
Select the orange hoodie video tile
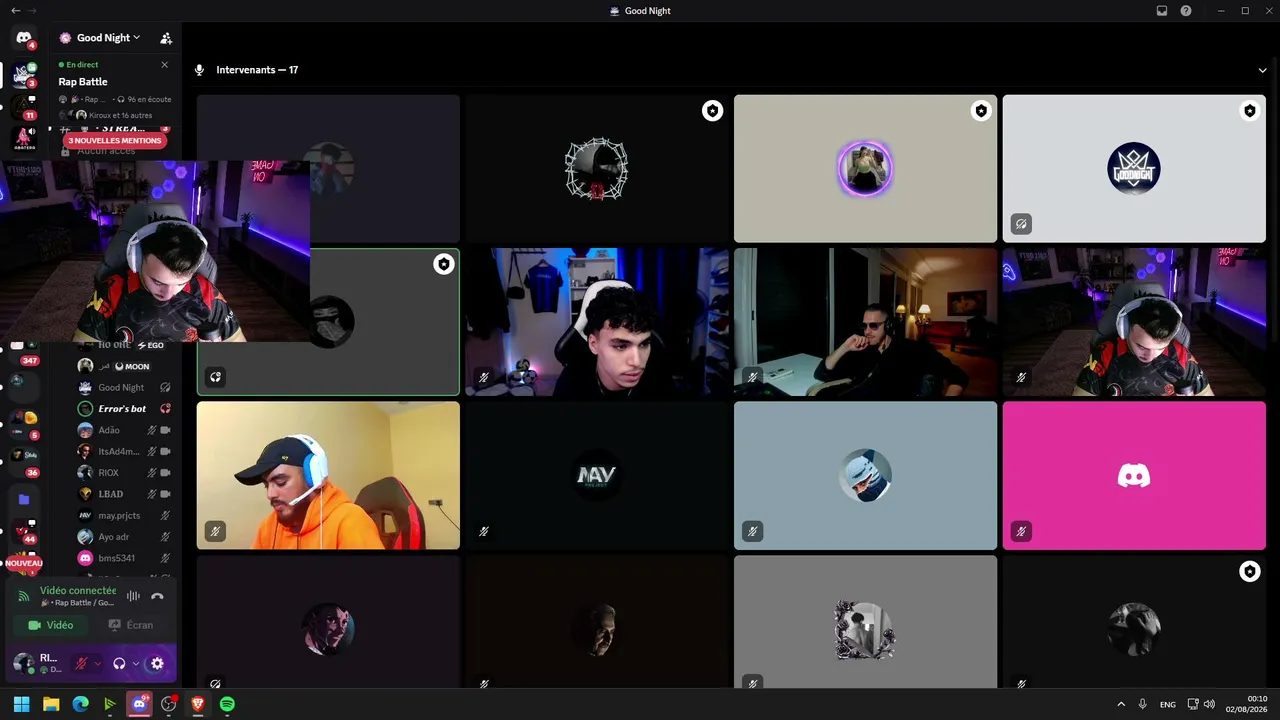pos(328,475)
